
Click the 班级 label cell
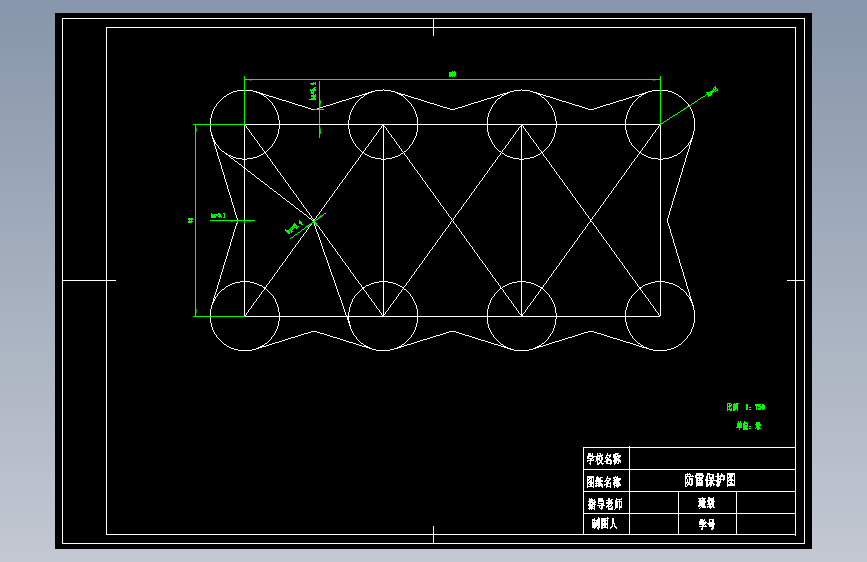click(x=706, y=503)
